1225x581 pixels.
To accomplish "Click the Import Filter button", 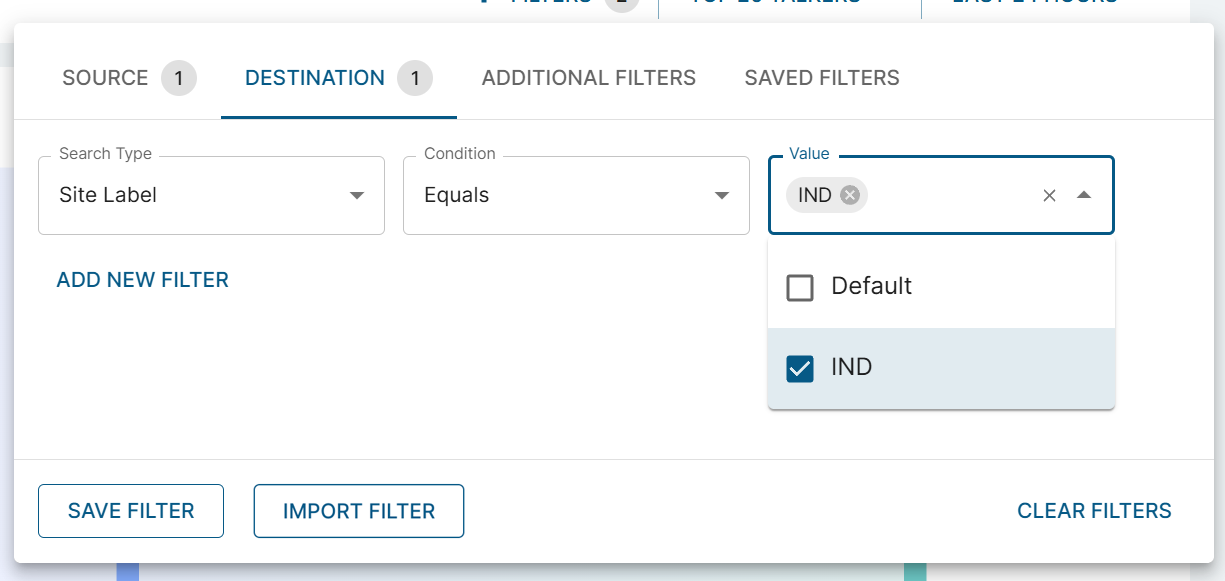I will pos(359,511).
